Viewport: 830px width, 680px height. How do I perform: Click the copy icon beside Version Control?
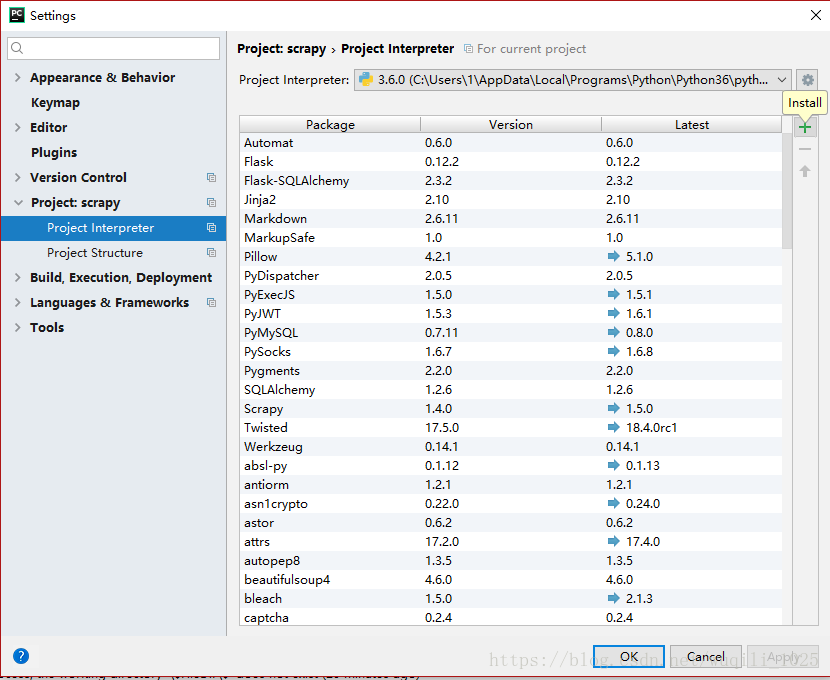click(x=211, y=177)
